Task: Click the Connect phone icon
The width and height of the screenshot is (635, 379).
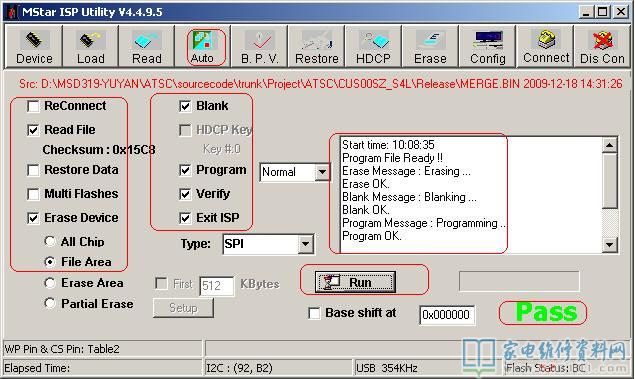Action: click(546, 46)
